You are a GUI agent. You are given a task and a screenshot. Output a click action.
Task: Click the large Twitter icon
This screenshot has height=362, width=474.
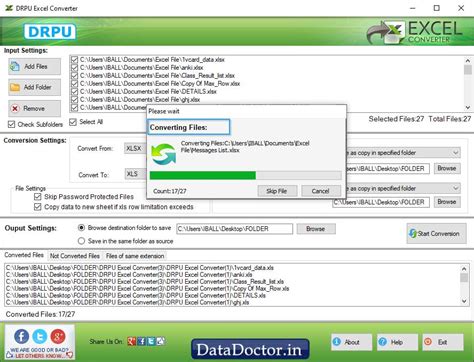(40, 337)
